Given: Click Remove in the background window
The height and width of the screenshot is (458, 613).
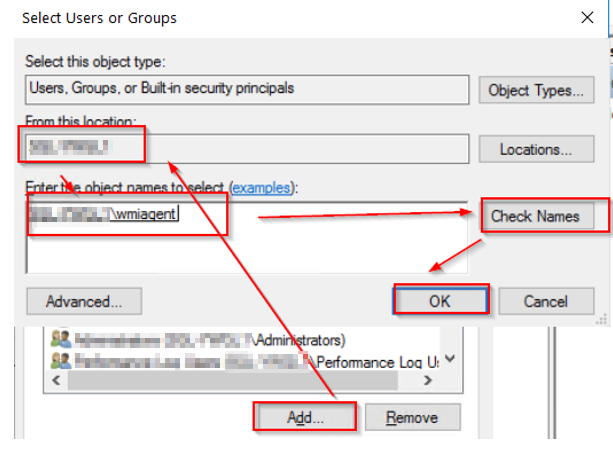Looking at the screenshot, I should point(412,417).
